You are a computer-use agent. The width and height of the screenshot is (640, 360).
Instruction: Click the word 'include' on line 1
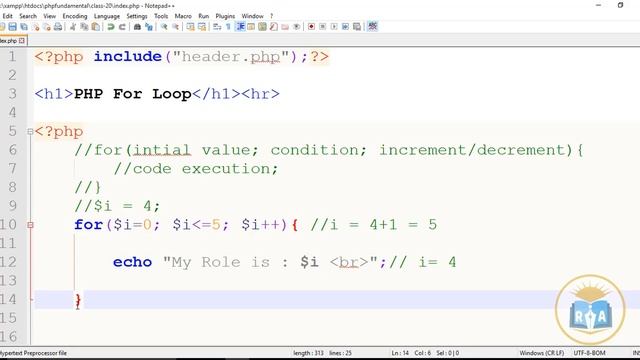pos(128,56)
